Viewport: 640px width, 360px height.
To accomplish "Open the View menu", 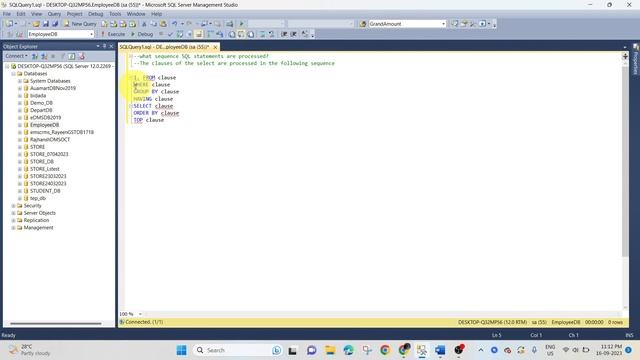I will coord(36,14).
